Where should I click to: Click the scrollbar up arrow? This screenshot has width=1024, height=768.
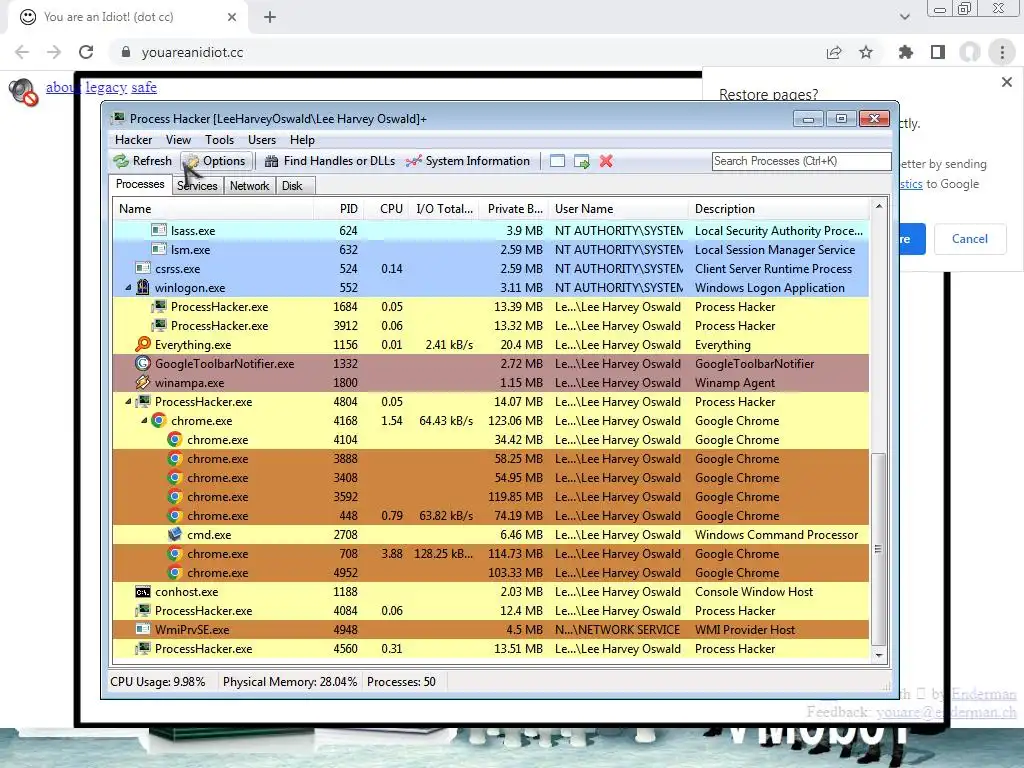point(878,206)
